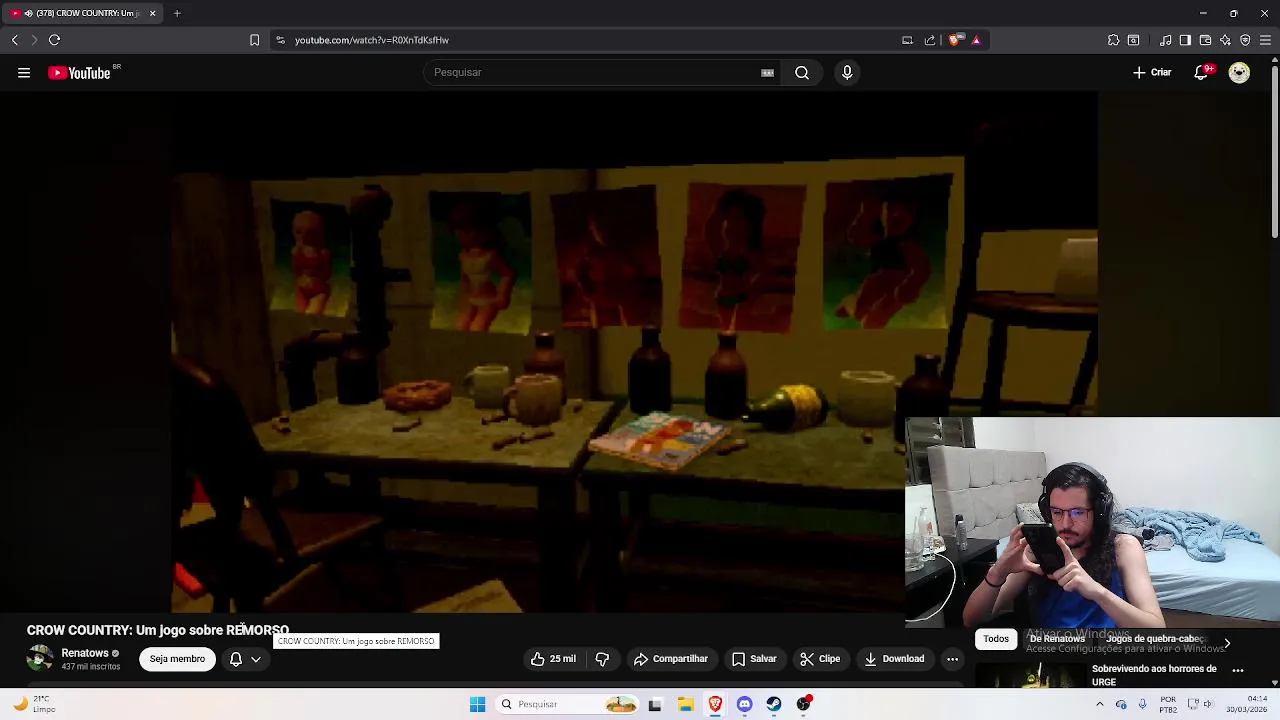Open File Explorer from taskbar
The image size is (1280, 720).
click(685, 704)
